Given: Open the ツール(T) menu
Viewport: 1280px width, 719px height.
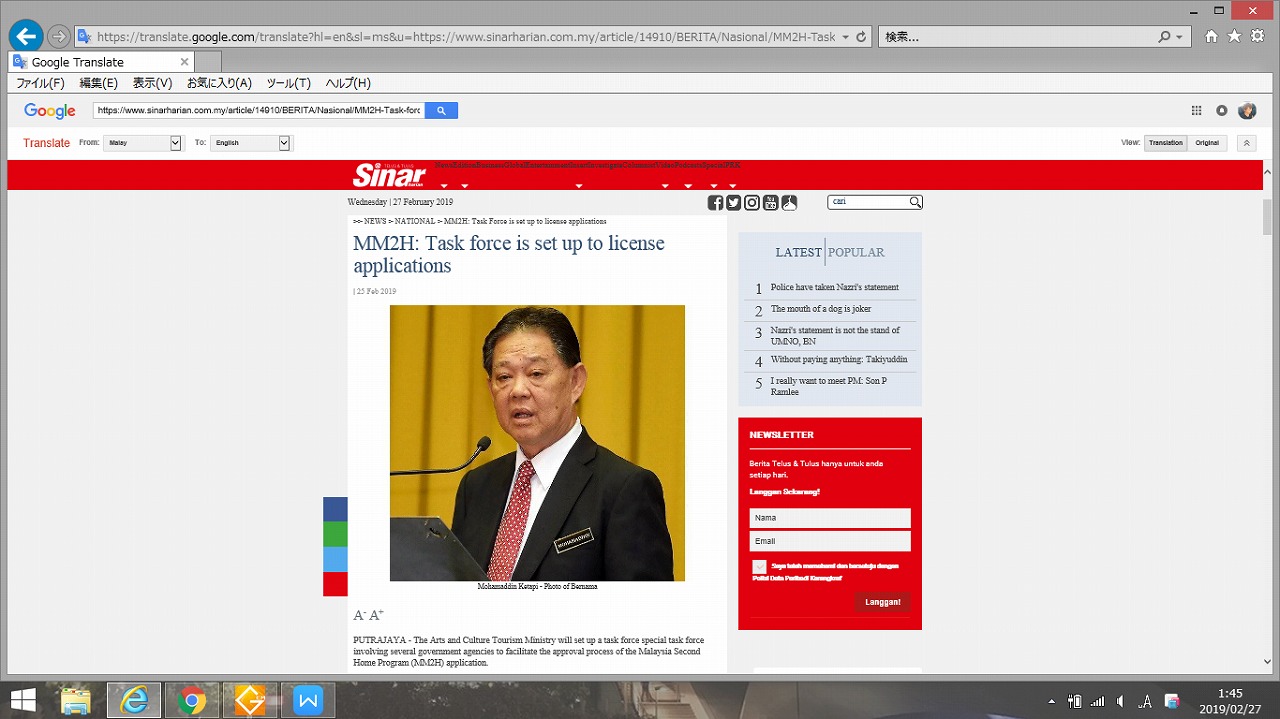Looking at the screenshot, I should point(288,83).
